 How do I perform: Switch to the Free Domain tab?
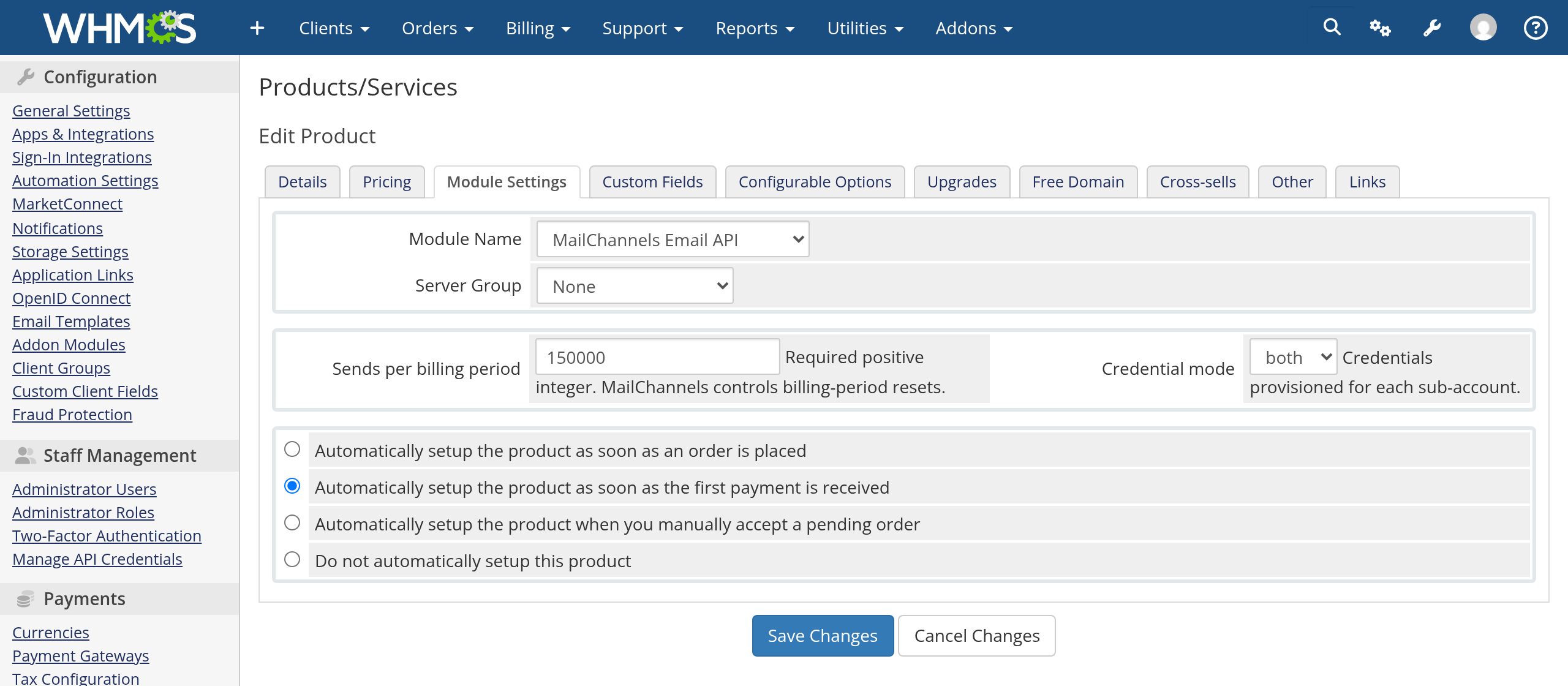1078,182
